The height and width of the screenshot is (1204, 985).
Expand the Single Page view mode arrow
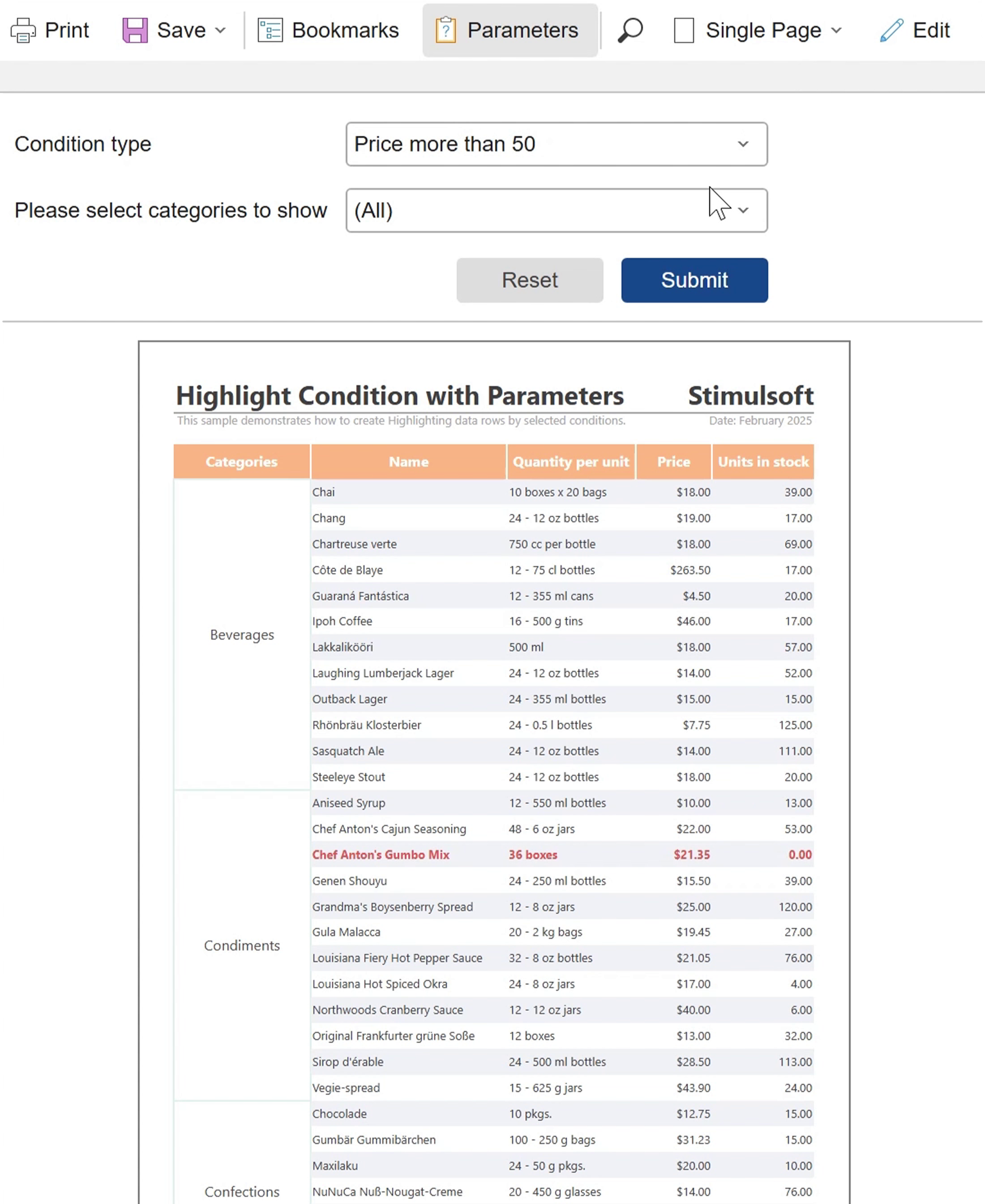click(x=836, y=30)
